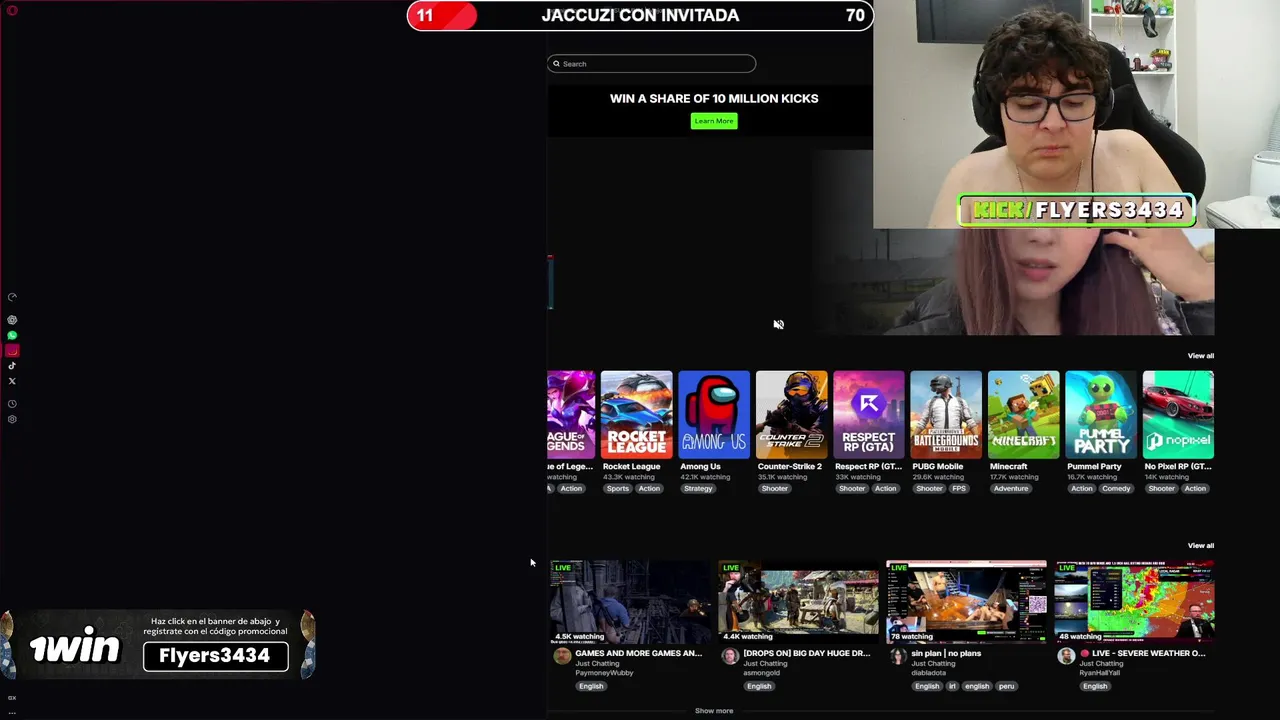Image resolution: width=1280 pixels, height=720 pixels.
Task: Open the RyanHallYall channel name
Action: coord(1099,673)
